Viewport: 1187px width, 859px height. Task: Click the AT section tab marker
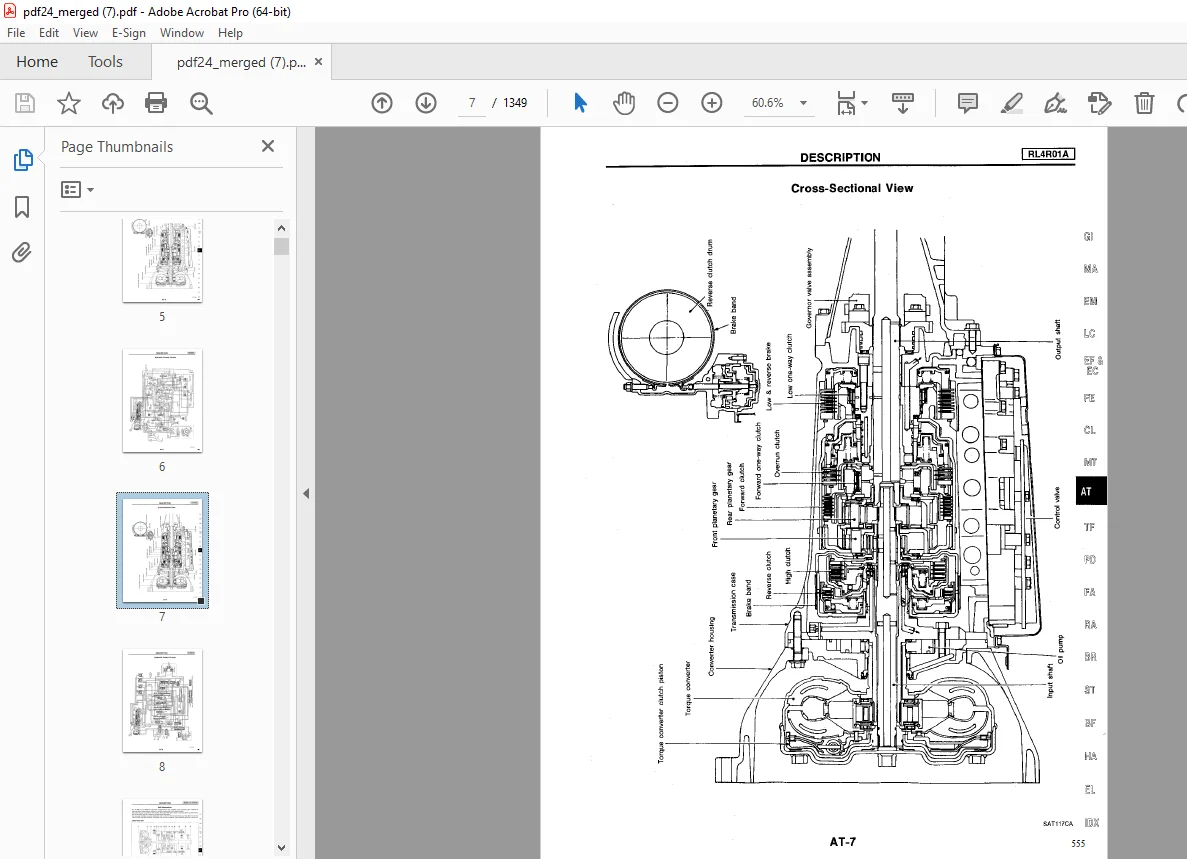1091,491
